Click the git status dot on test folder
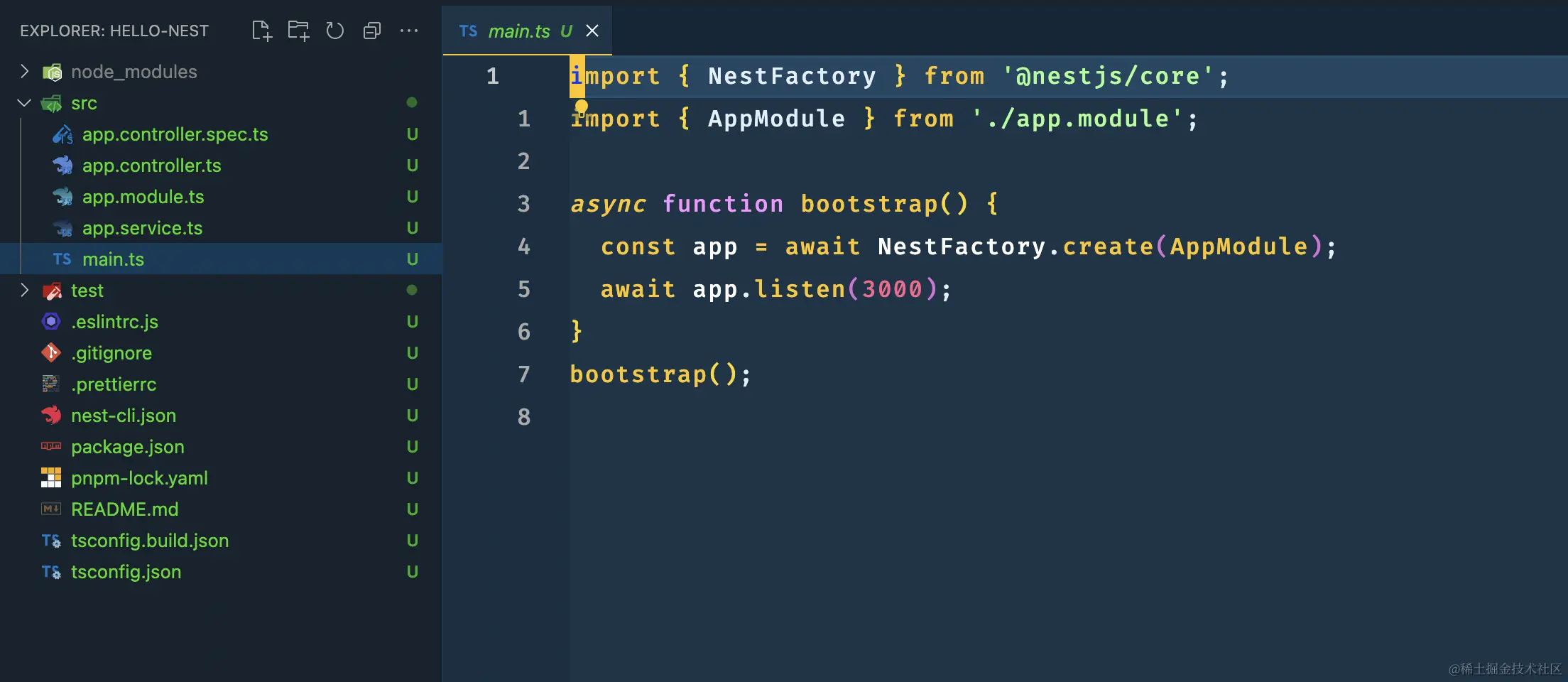Viewport: 1568px width, 682px height. tap(412, 290)
